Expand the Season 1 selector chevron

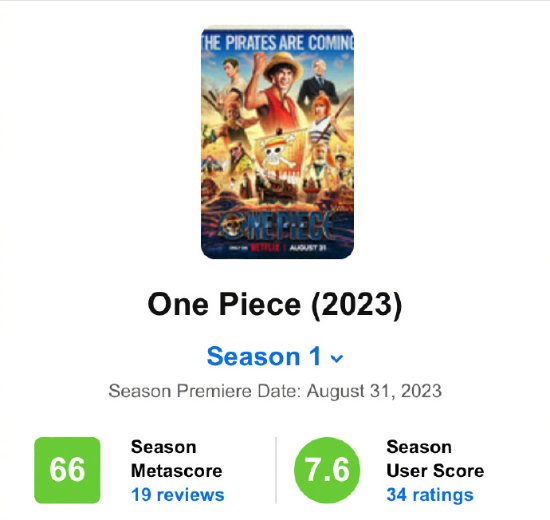point(337,359)
